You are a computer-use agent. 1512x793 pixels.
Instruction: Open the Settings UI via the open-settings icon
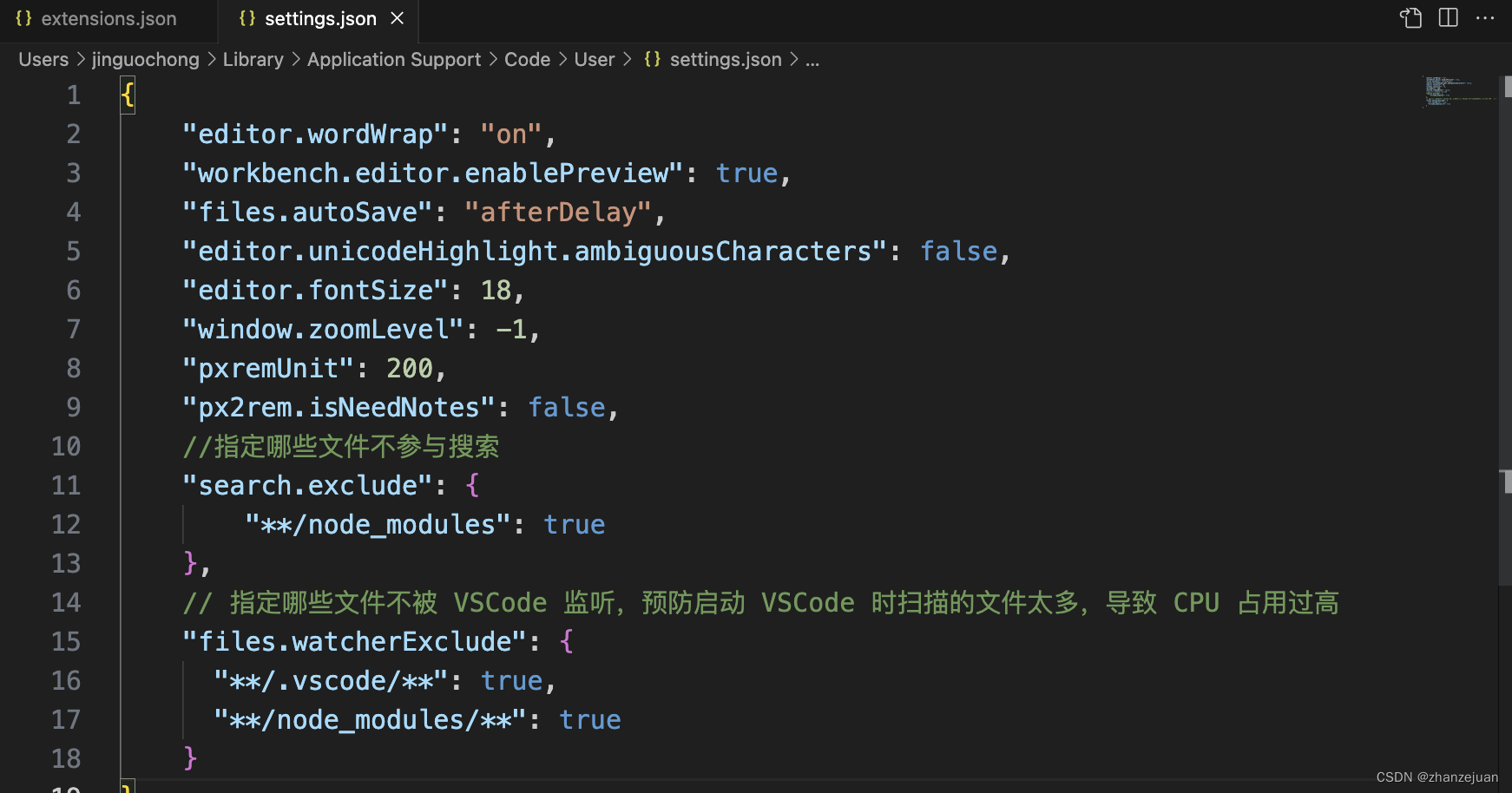[1410, 17]
